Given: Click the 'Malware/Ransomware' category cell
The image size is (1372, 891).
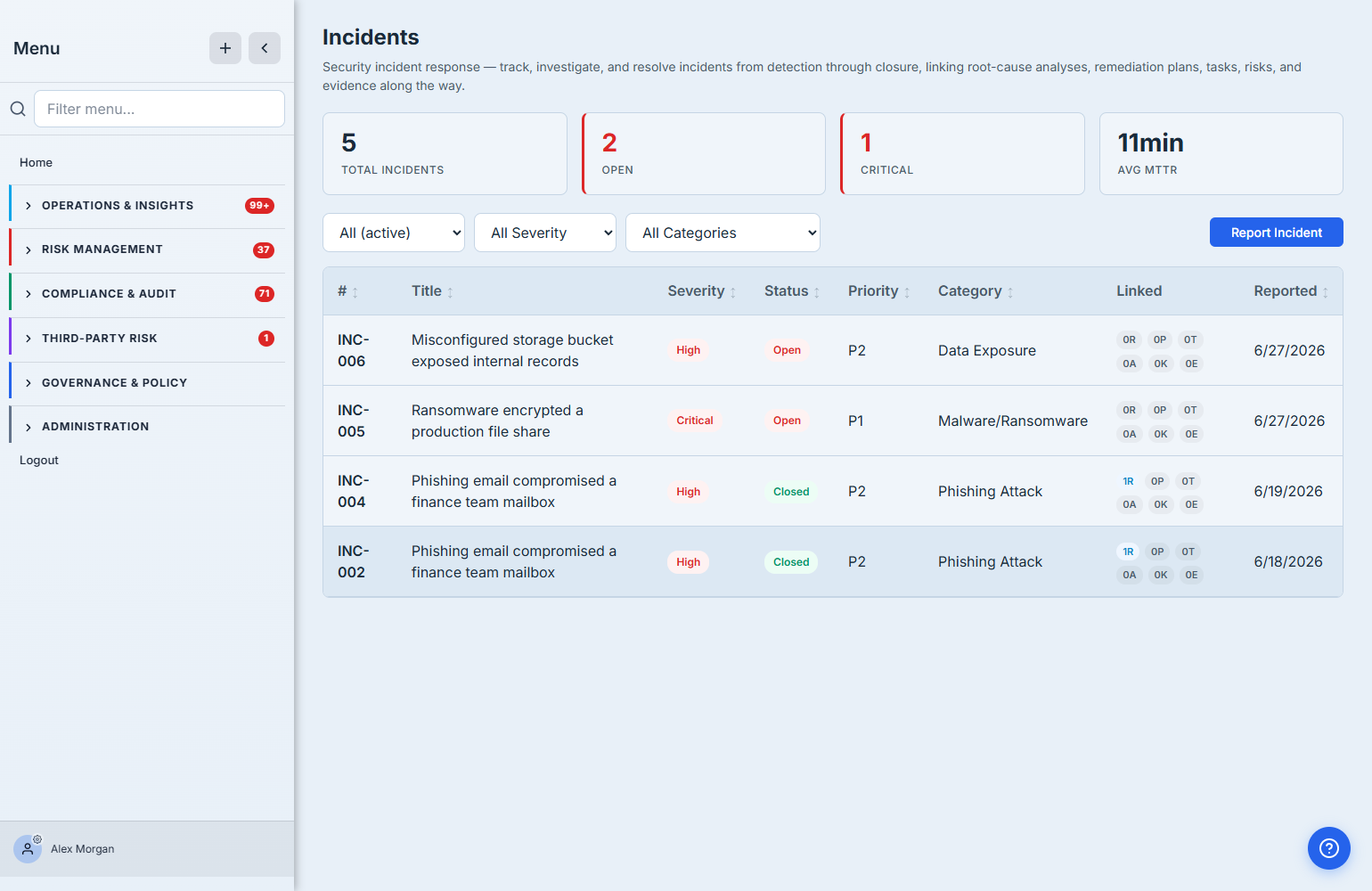Looking at the screenshot, I should (1013, 421).
